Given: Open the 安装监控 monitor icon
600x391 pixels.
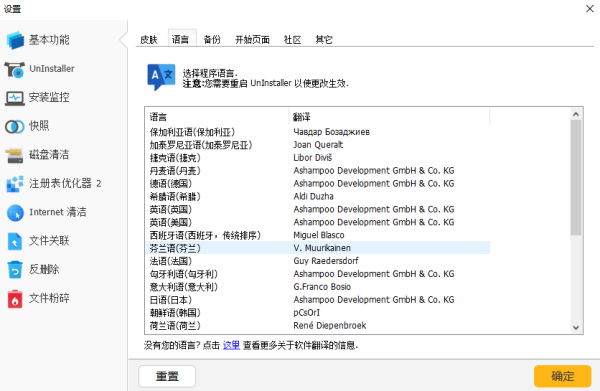Looking at the screenshot, I should (15, 98).
